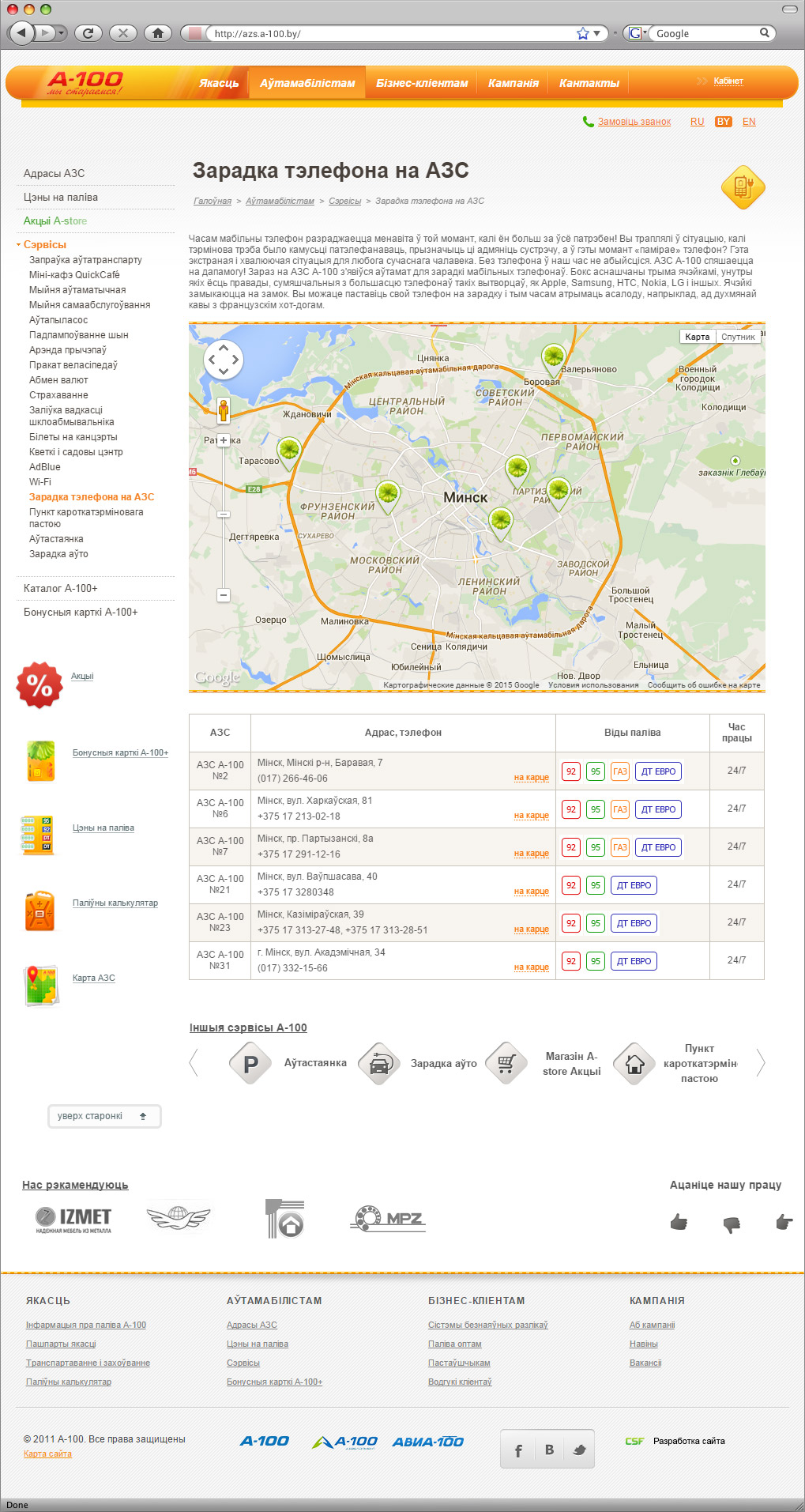Click the map marker near Тарасово
This screenshot has width=805, height=1512.
pos(289,454)
